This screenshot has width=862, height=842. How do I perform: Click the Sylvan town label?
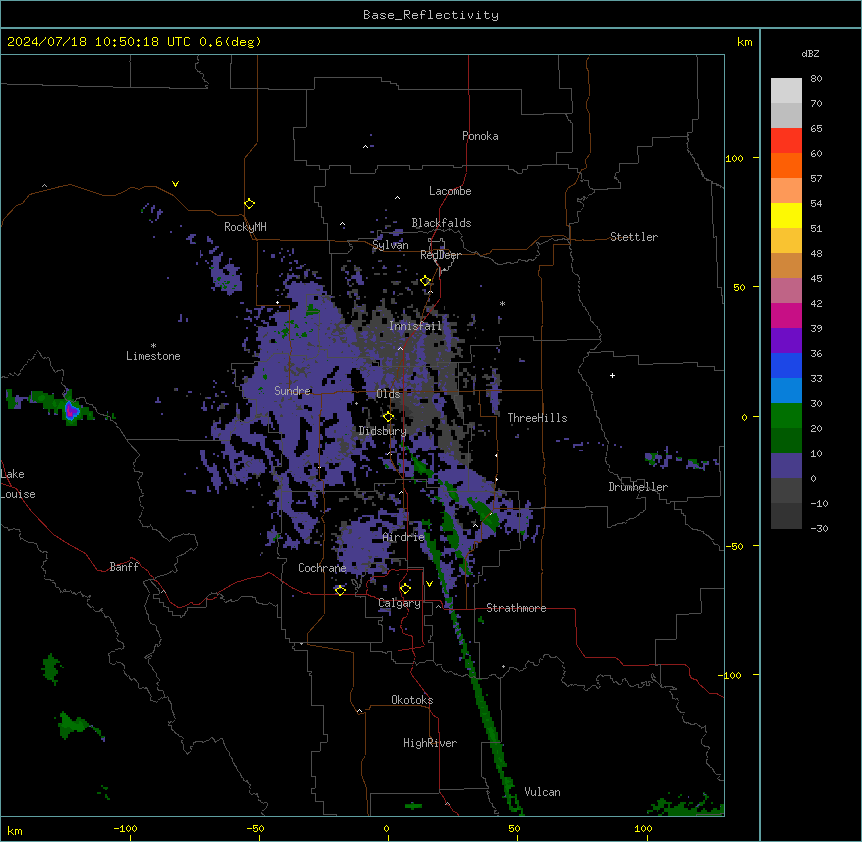390,245
